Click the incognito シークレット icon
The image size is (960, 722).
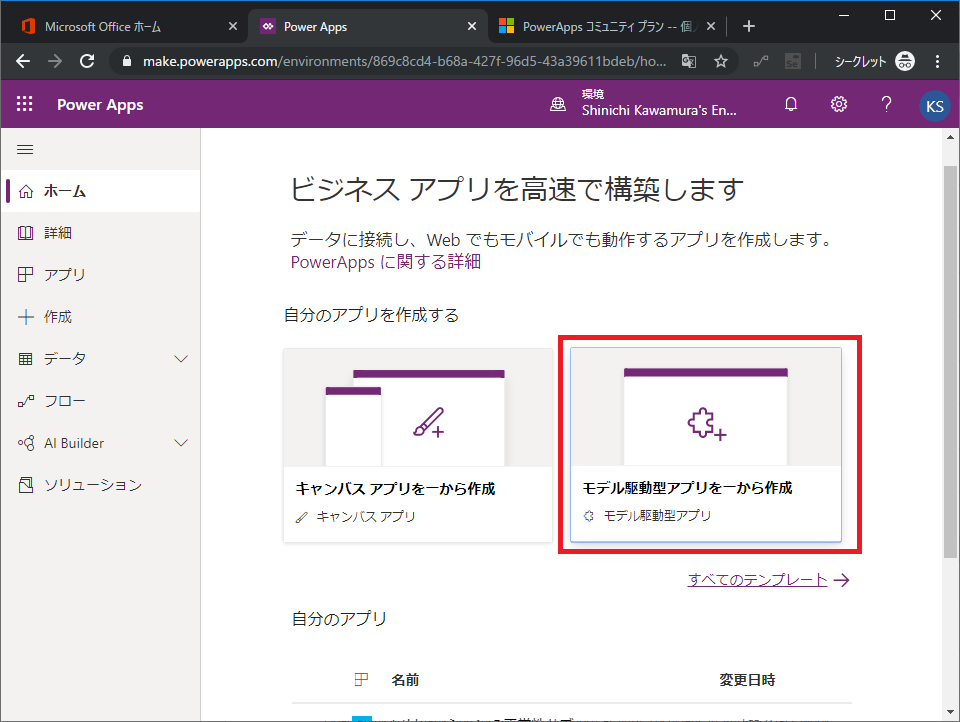tap(905, 61)
